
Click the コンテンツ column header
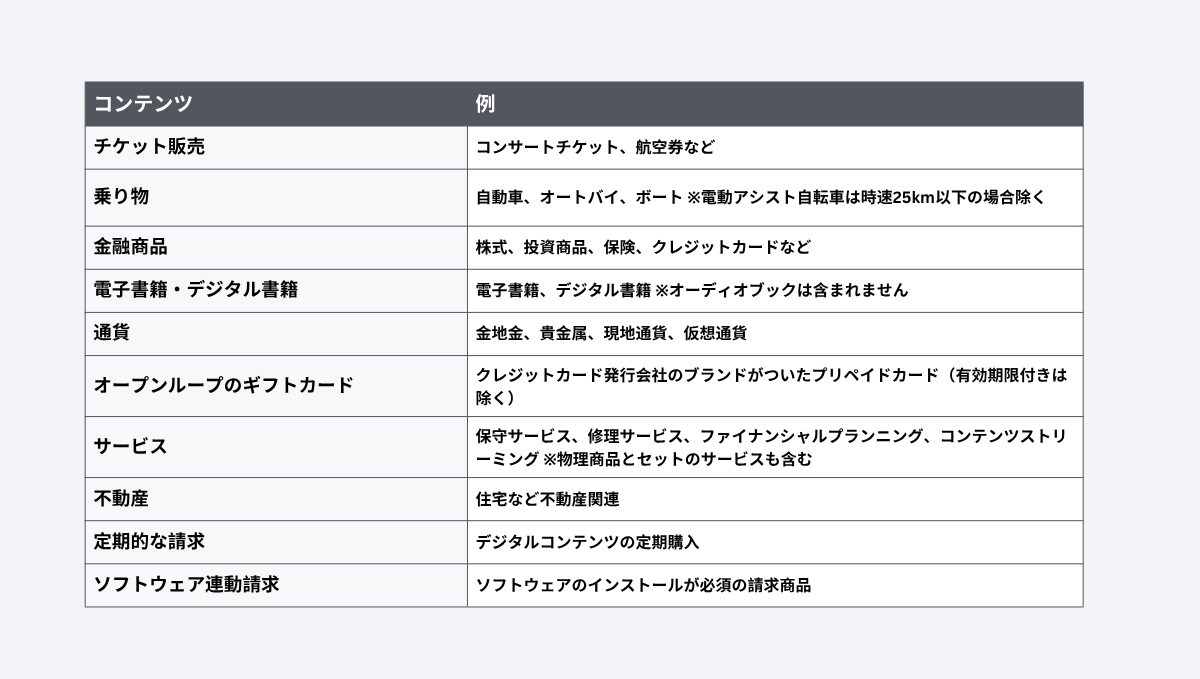(276, 104)
